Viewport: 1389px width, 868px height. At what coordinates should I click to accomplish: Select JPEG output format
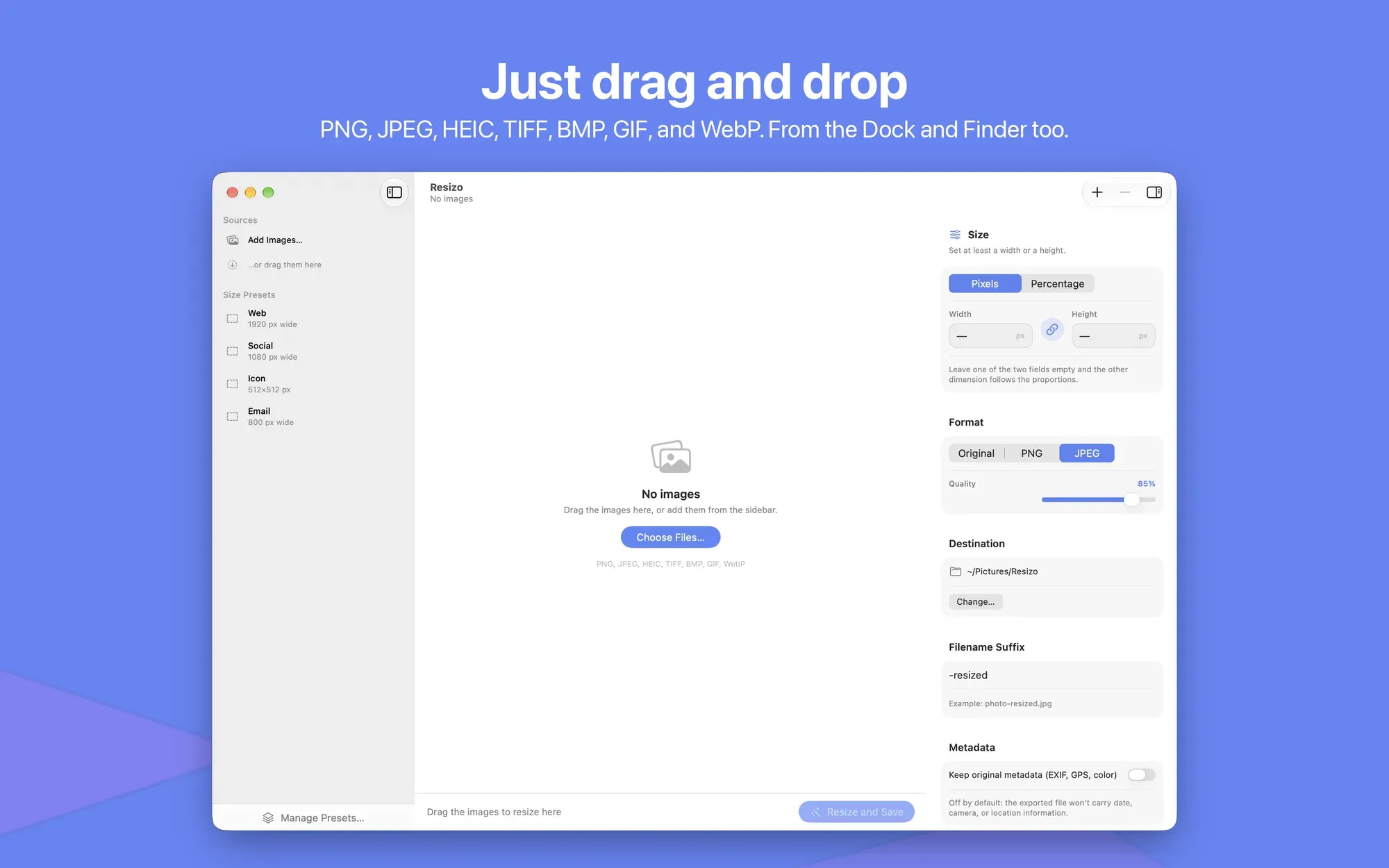coord(1087,453)
